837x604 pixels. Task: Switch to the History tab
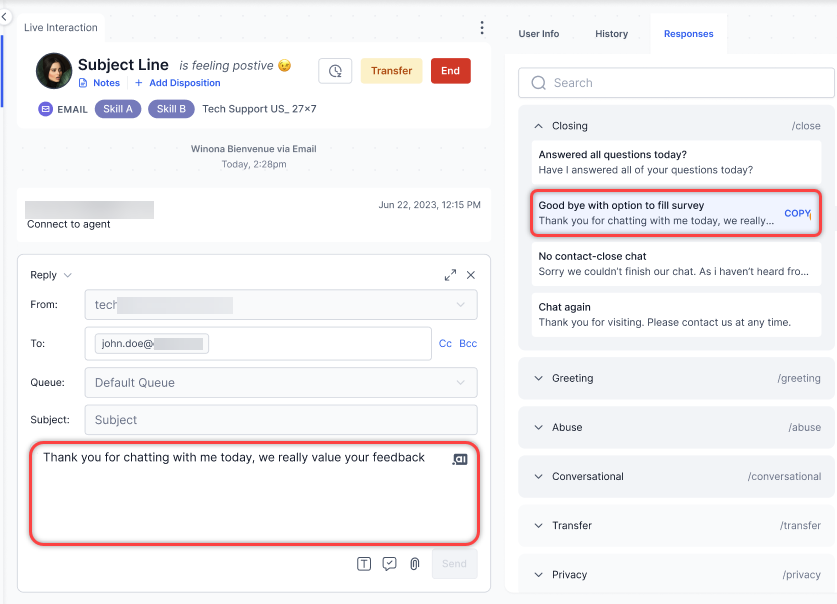(611, 34)
